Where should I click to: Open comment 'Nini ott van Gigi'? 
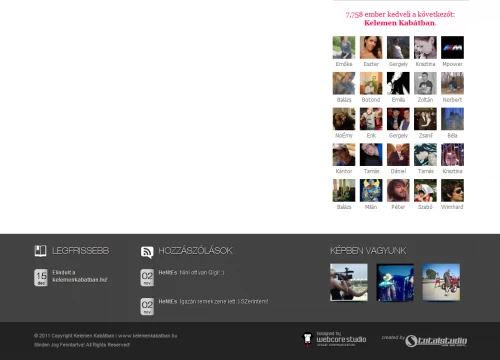coord(202,273)
